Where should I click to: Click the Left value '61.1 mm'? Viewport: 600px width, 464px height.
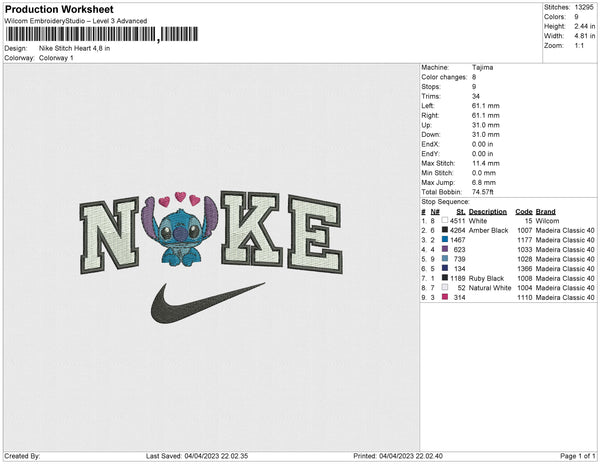point(486,106)
